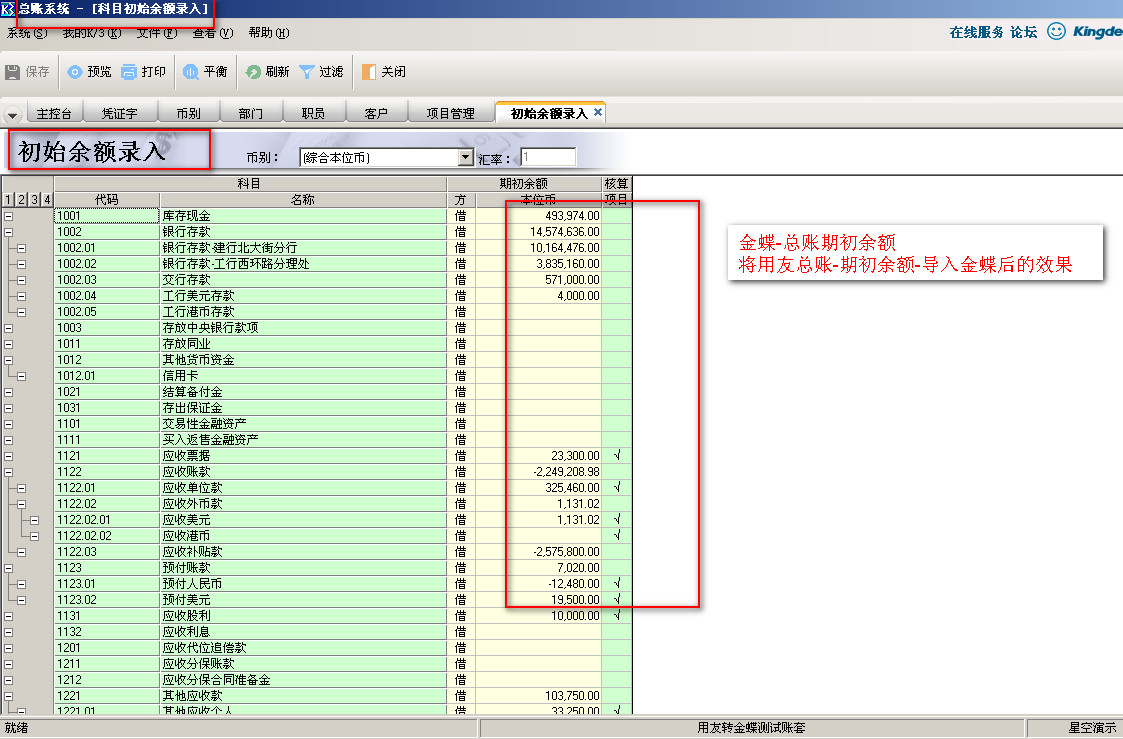Click outline level 3 button
The height and width of the screenshot is (739, 1123).
click(x=33, y=200)
